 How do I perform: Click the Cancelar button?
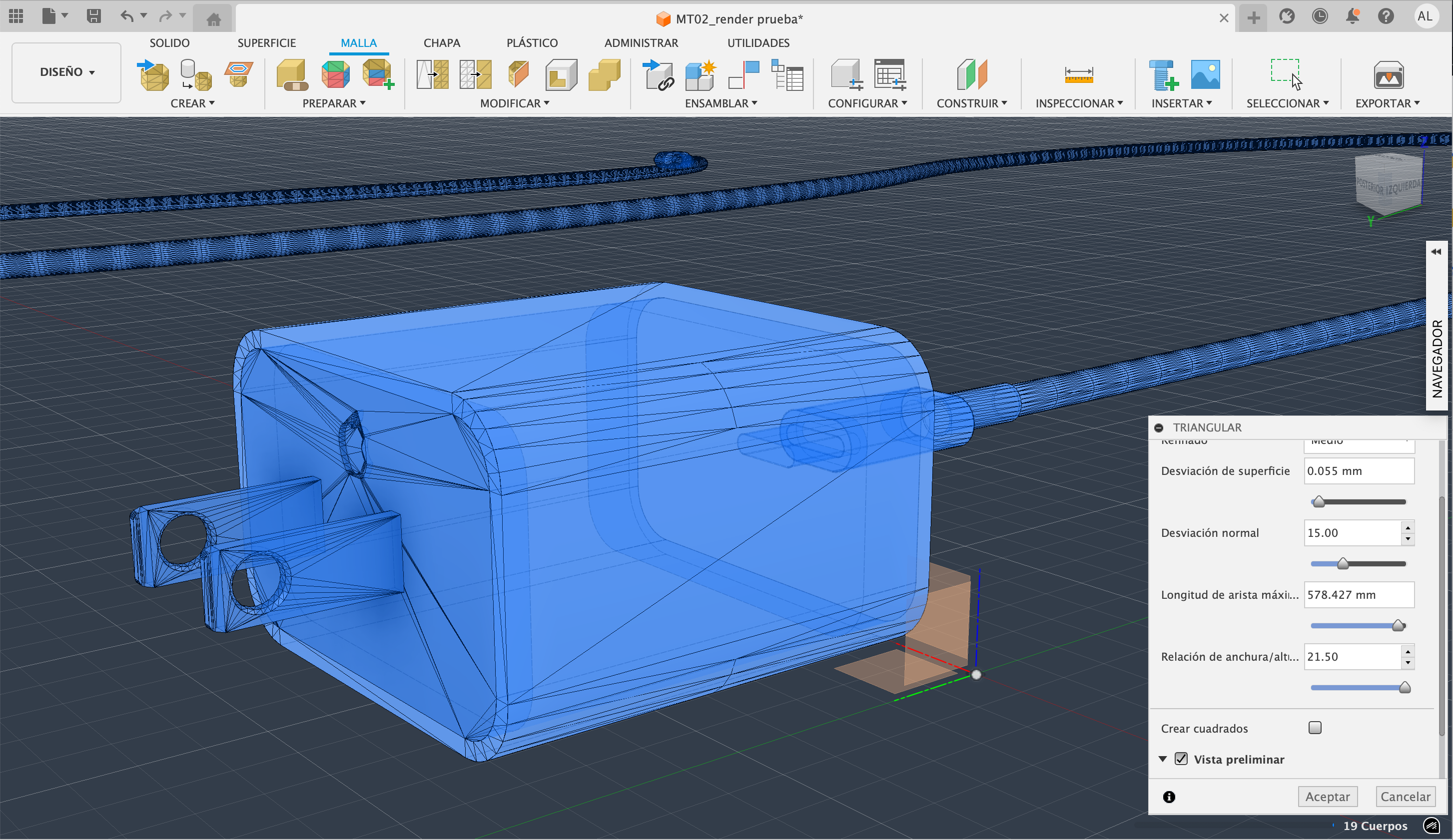[x=1405, y=796]
